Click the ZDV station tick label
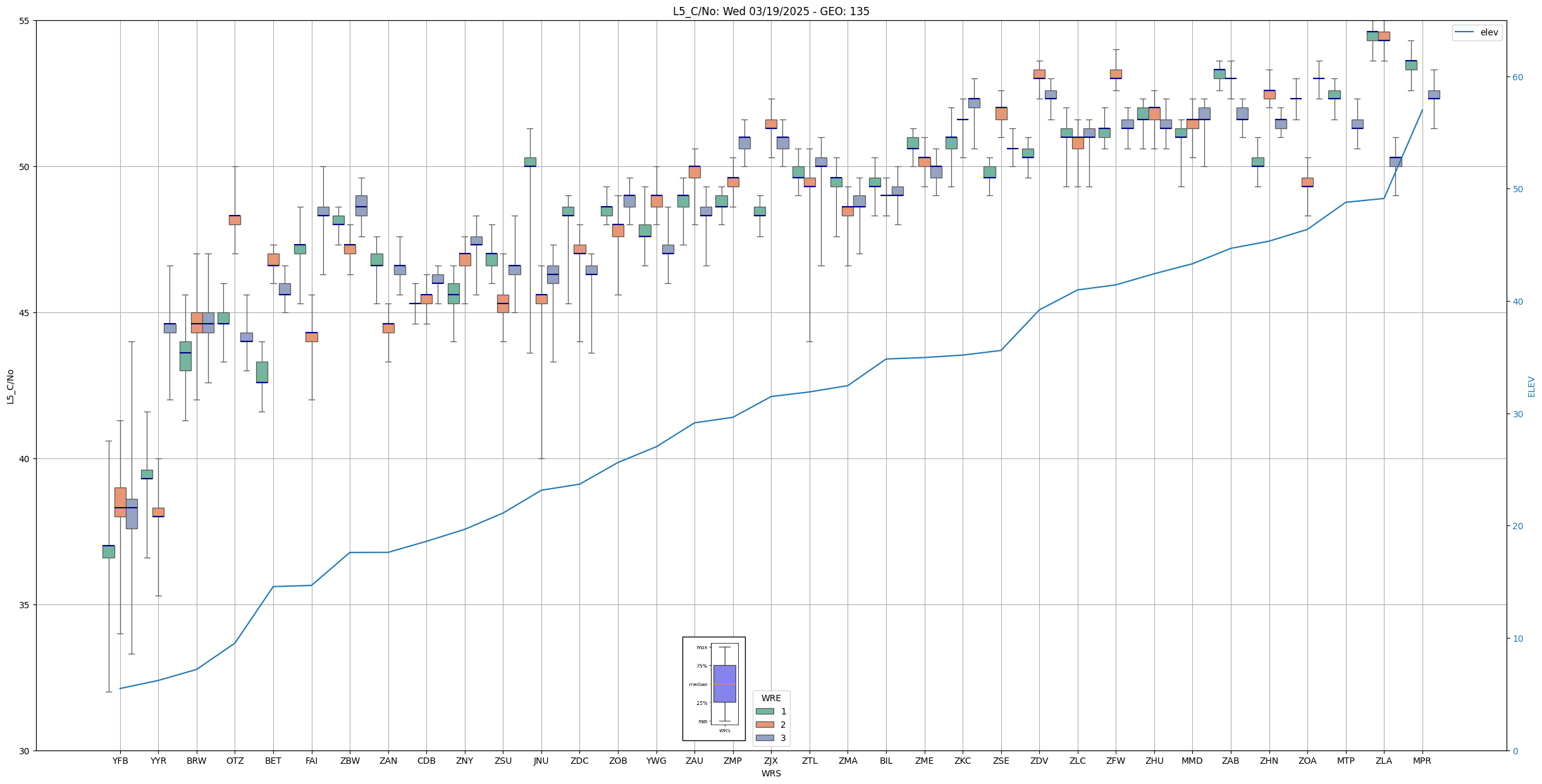 click(x=1039, y=761)
